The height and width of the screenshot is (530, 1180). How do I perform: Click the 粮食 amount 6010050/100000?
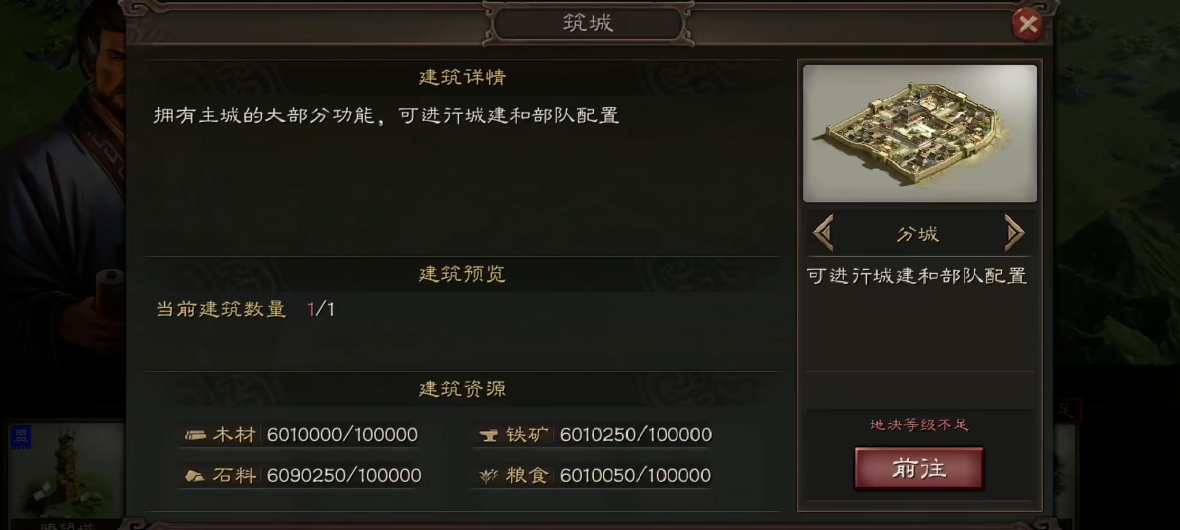(636, 475)
